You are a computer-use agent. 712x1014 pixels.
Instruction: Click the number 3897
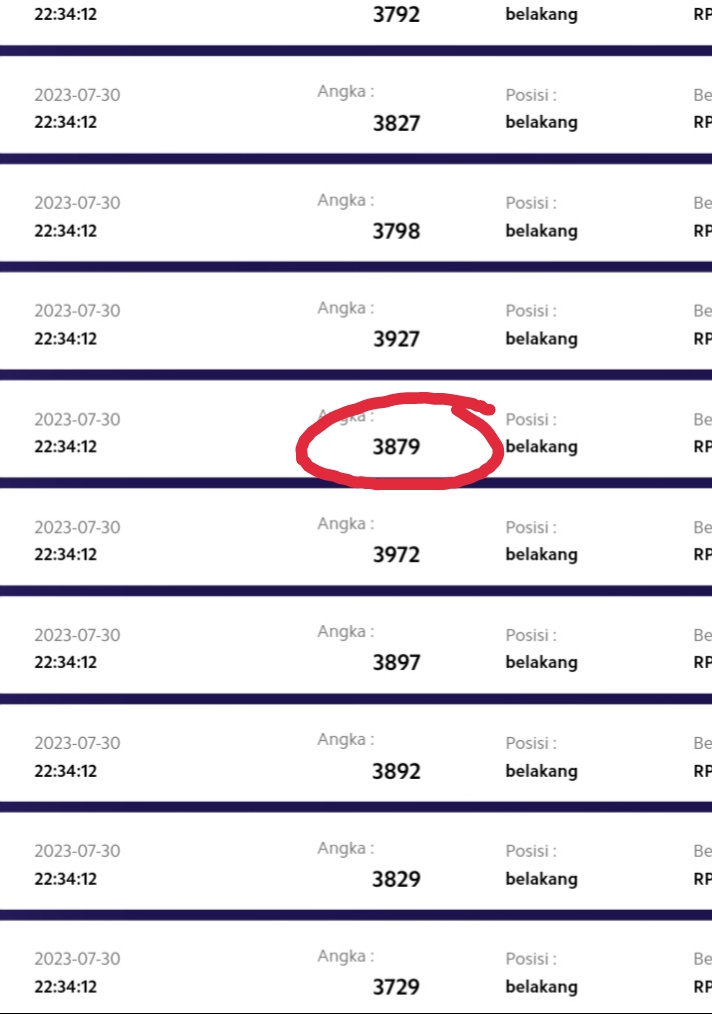tap(396, 663)
